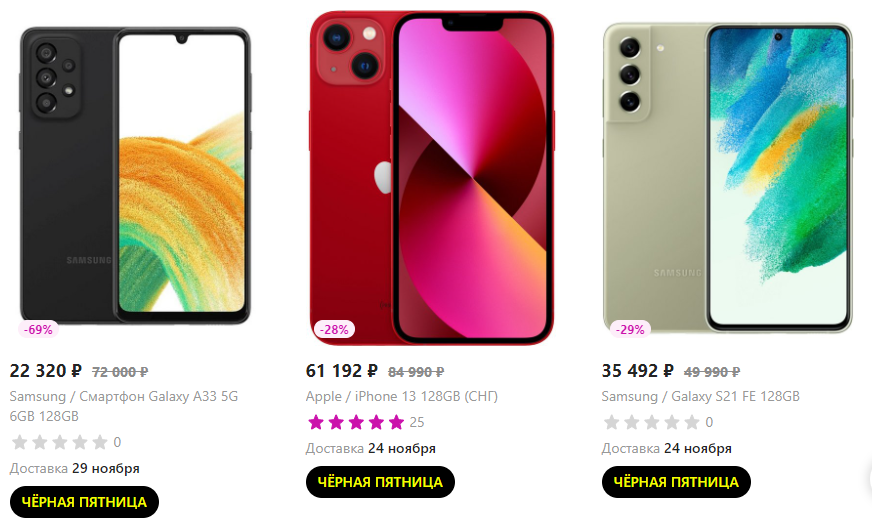The width and height of the screenshot is (872, 527).
Task: Click the 35 492 ₽ price
Action: (637, 371)
